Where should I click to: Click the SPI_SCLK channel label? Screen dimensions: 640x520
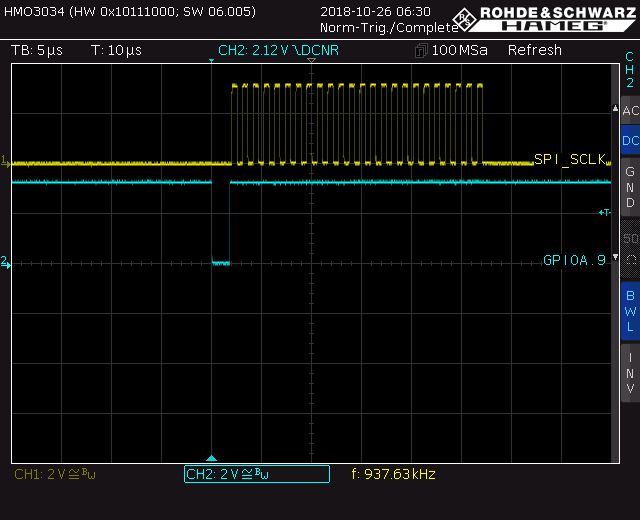(570, 159)
